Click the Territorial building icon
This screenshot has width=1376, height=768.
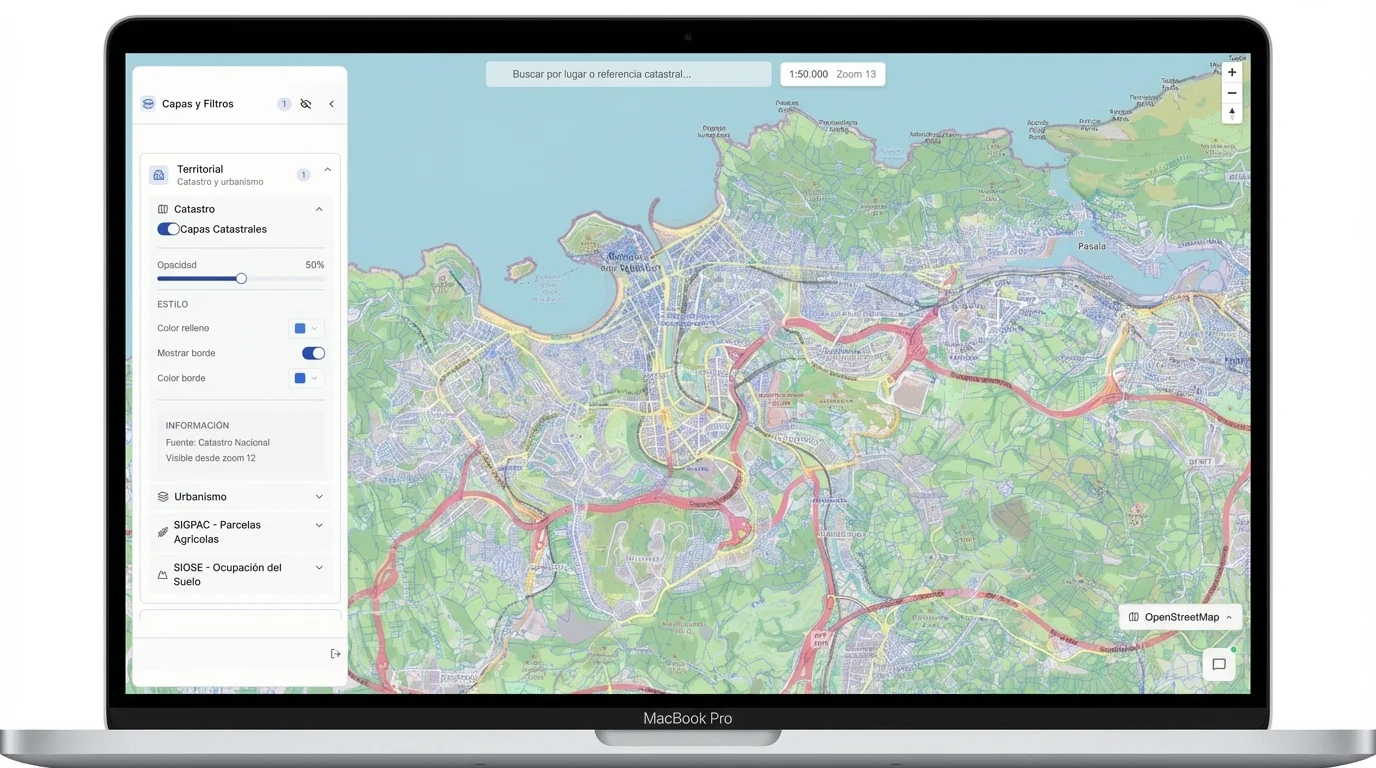point(159,175)
